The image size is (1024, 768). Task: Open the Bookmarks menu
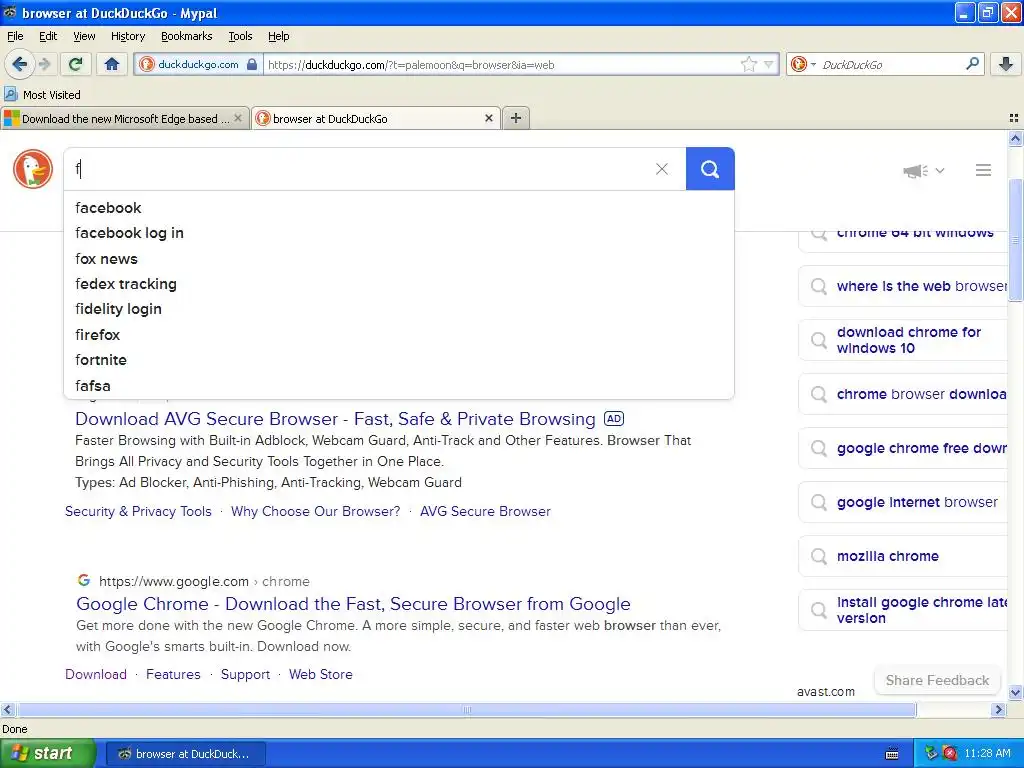186,36
